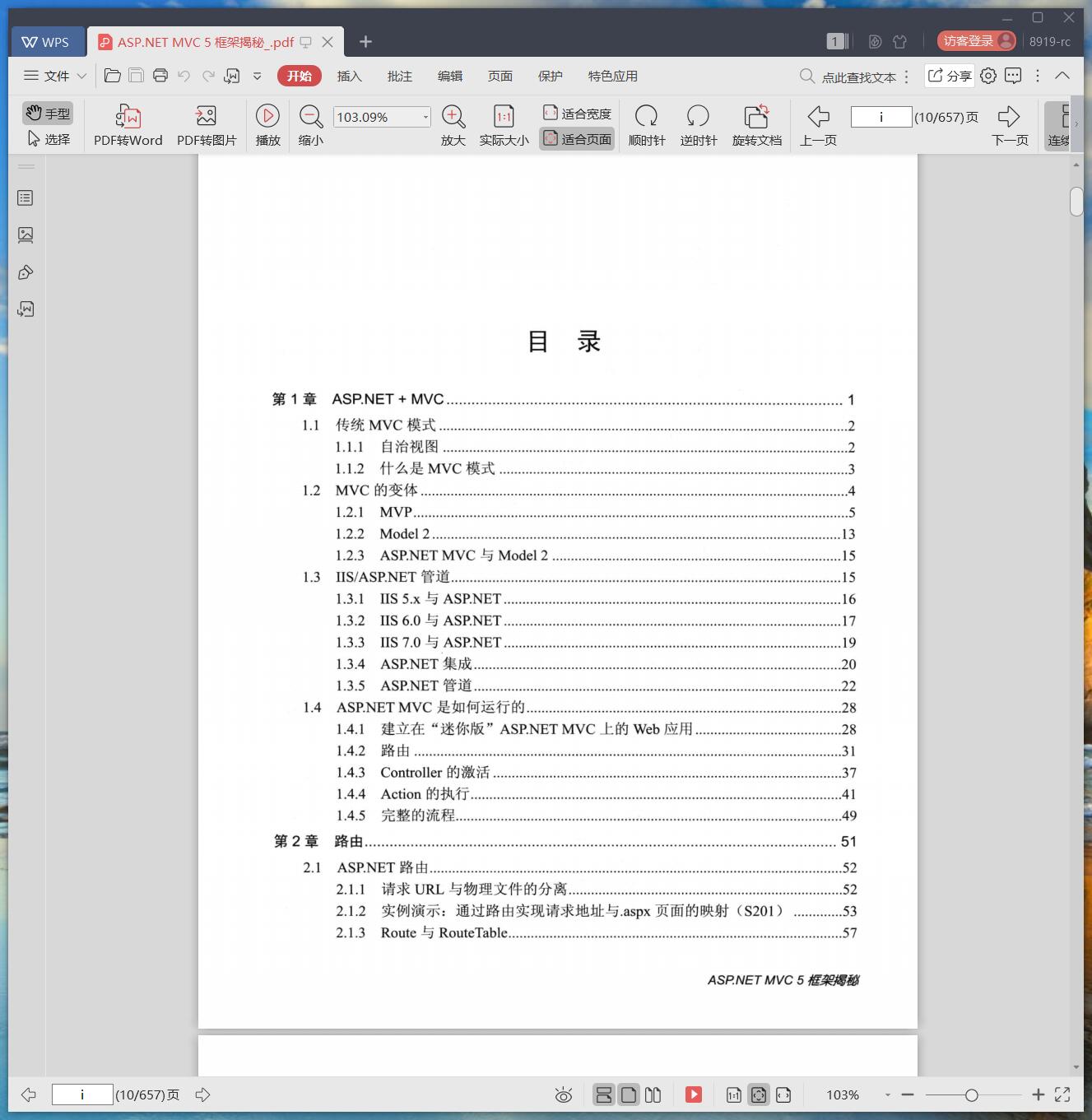Open quick access toolbar customize dropdown

[257, 76]
